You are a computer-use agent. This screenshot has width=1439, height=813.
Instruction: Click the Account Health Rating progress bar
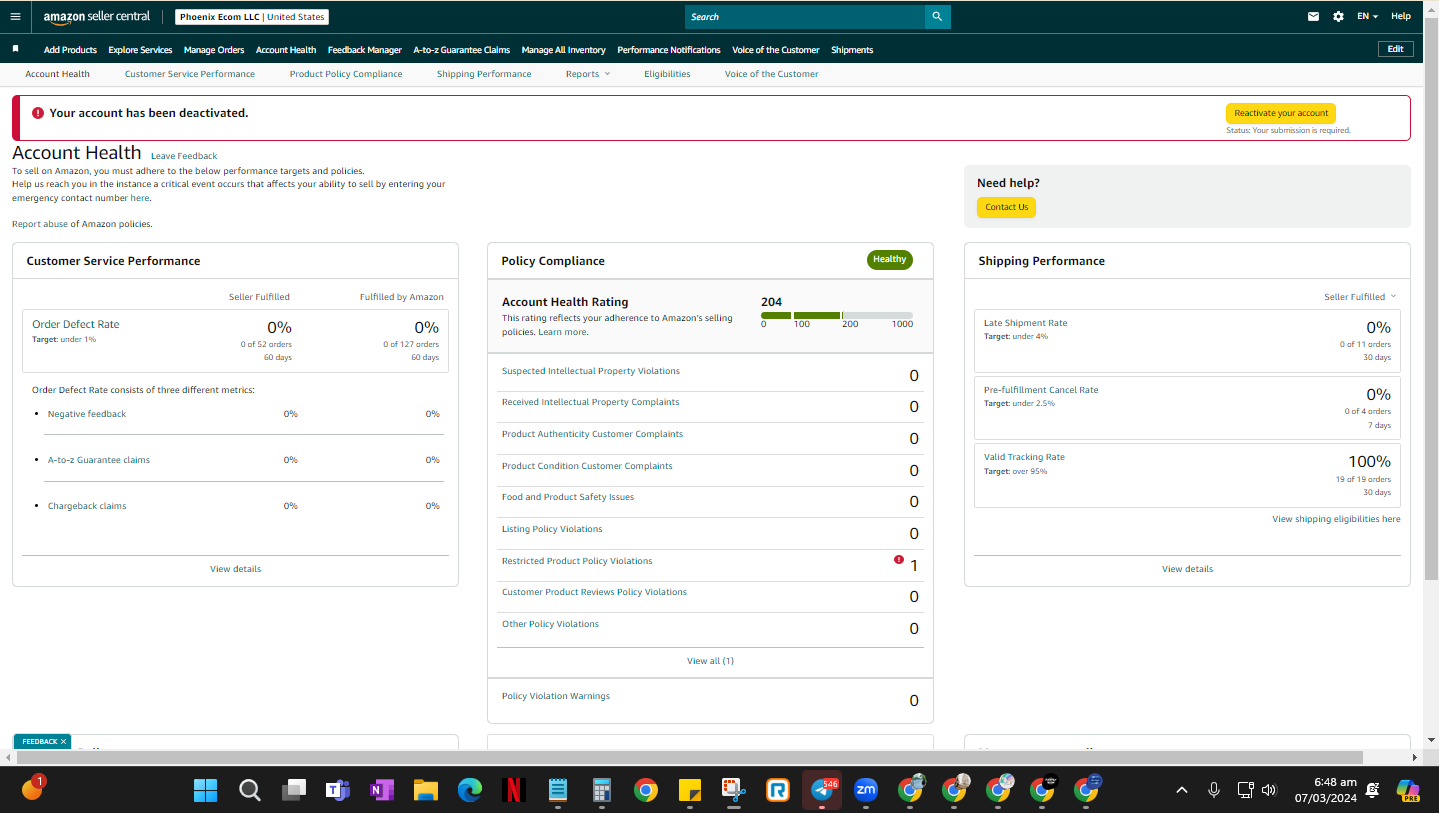coord(837,316)
